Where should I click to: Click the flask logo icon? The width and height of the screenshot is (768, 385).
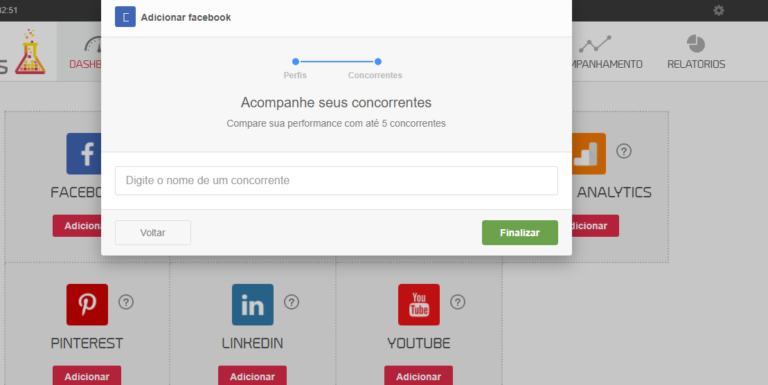coord(30,51)
